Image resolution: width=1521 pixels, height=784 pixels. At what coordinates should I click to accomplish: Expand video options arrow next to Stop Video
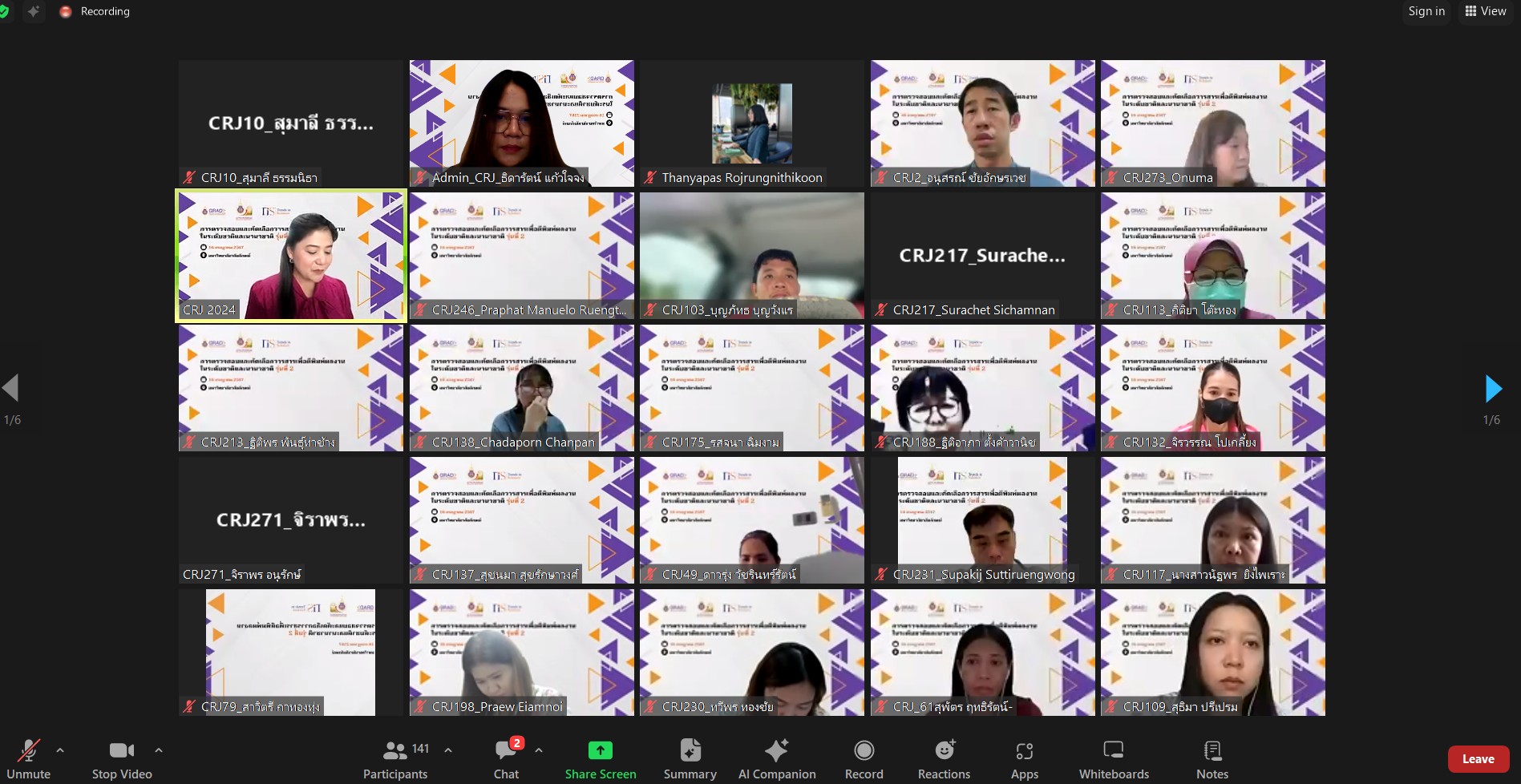(159, 750)
